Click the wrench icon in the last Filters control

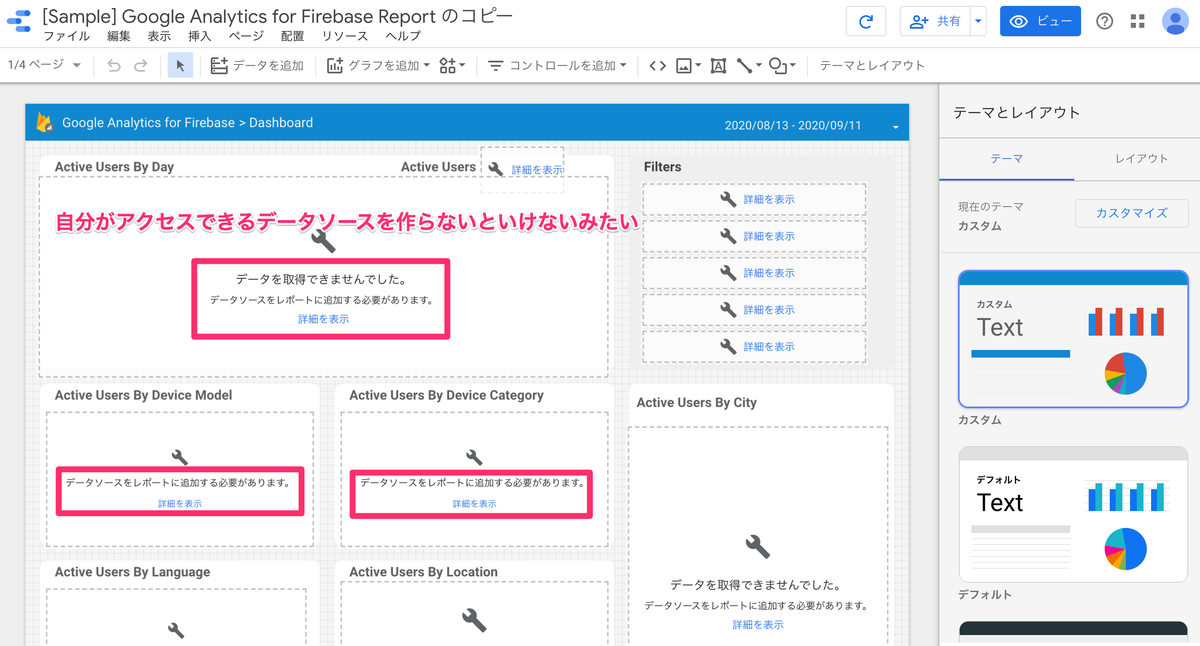728,346
